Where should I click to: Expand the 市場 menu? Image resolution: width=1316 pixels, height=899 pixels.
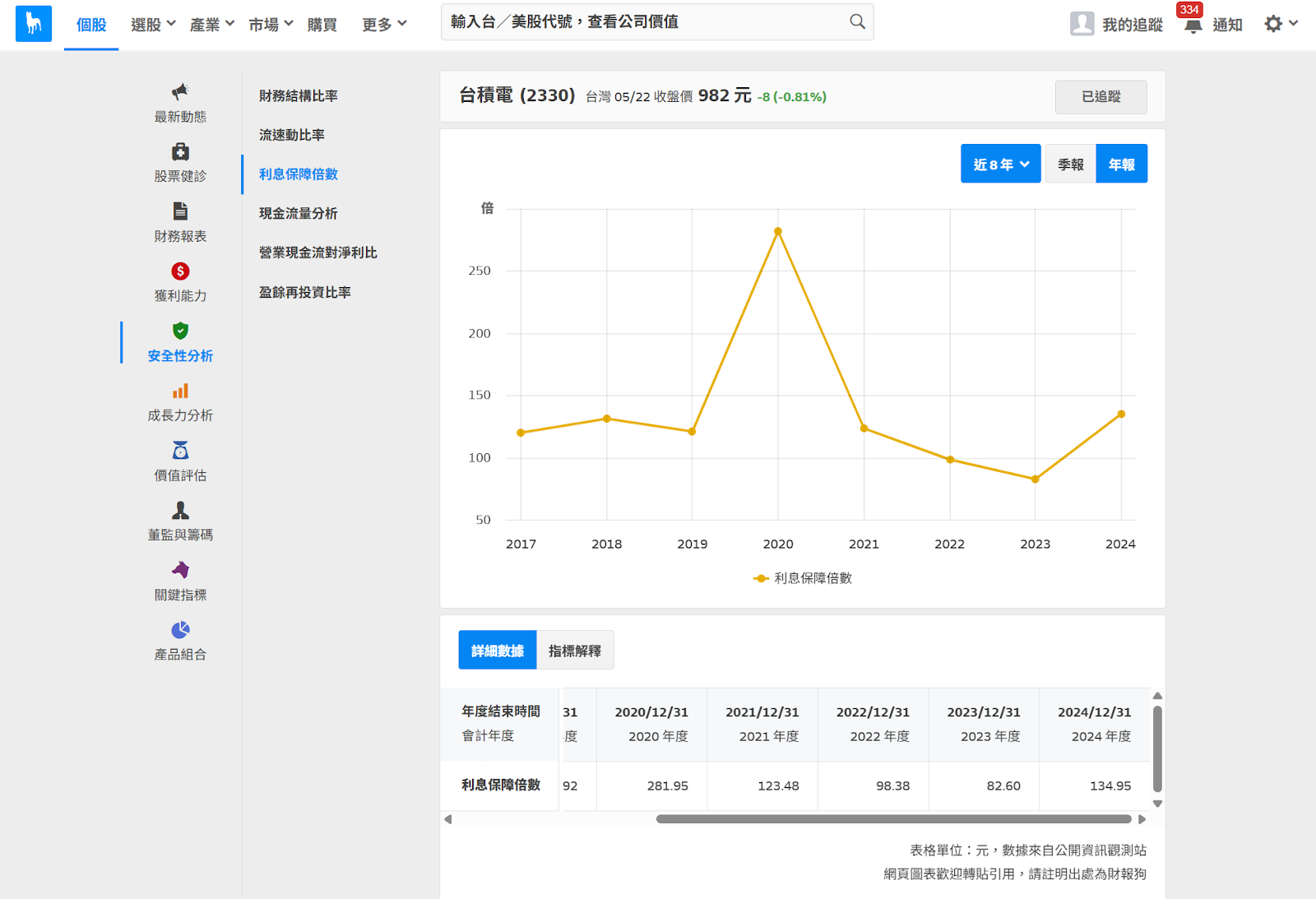coord(271,25)
